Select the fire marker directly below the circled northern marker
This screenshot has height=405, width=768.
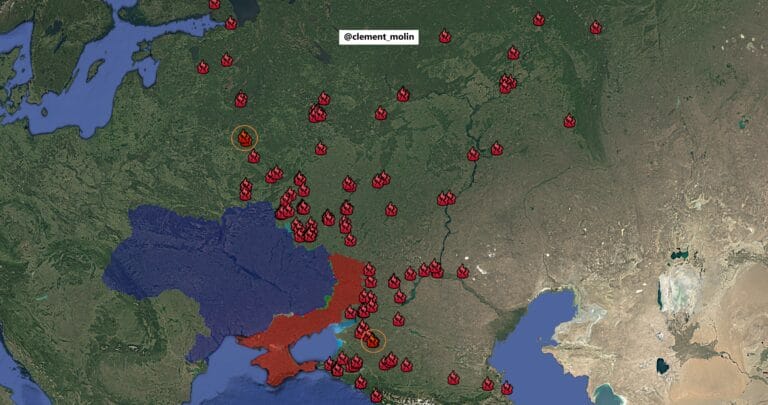[253, 157]
